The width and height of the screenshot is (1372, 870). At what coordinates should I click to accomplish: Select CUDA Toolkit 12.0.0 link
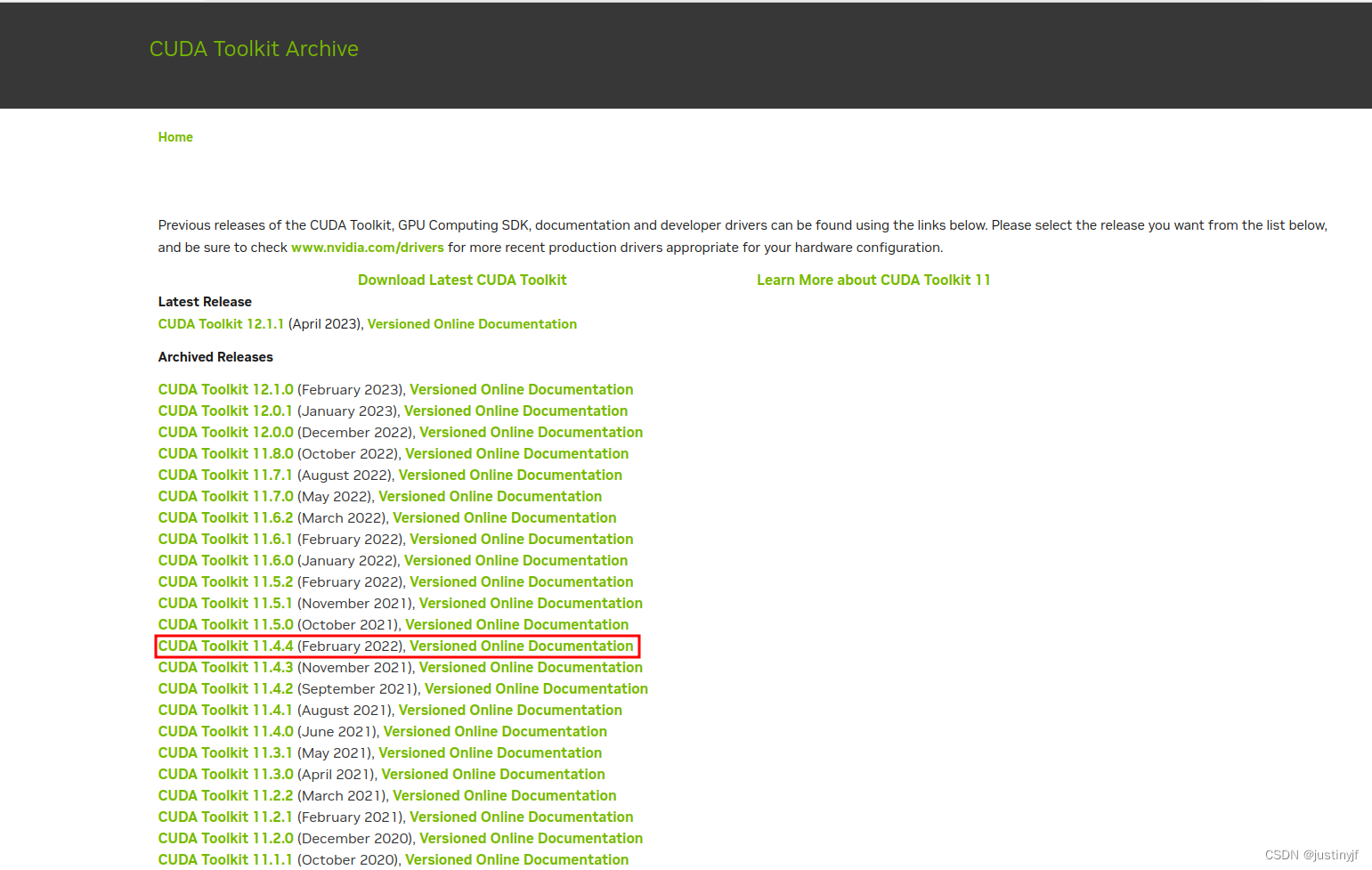(225, 432)
